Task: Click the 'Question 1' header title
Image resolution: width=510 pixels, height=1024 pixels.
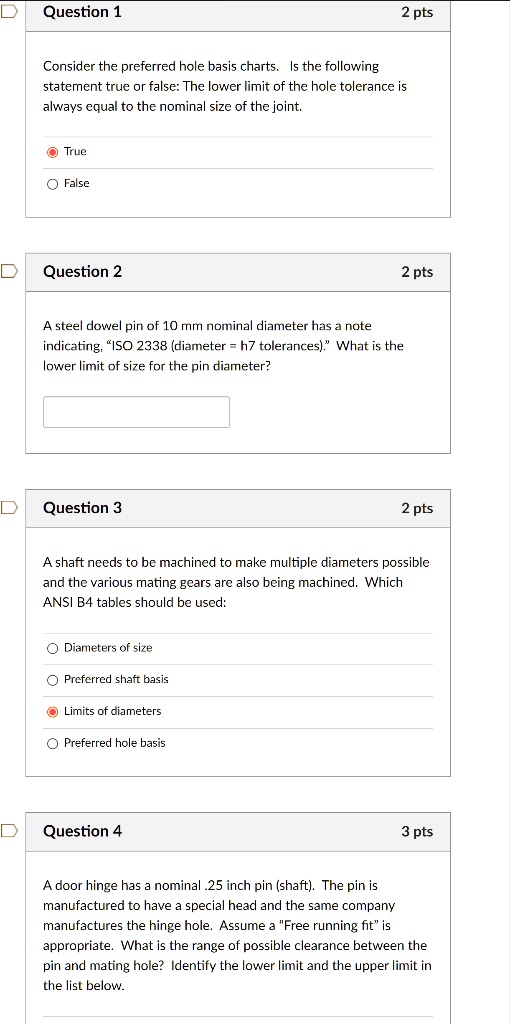Action: (x=82, y=12)
